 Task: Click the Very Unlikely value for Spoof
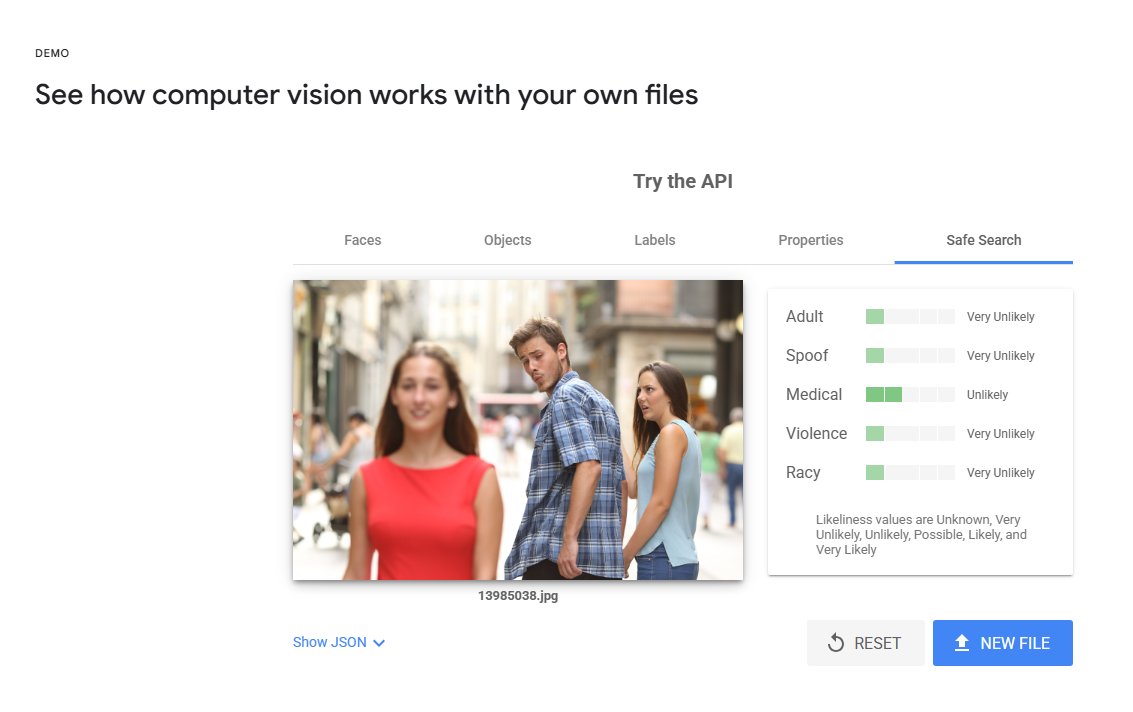click(x=1001, y=356)
